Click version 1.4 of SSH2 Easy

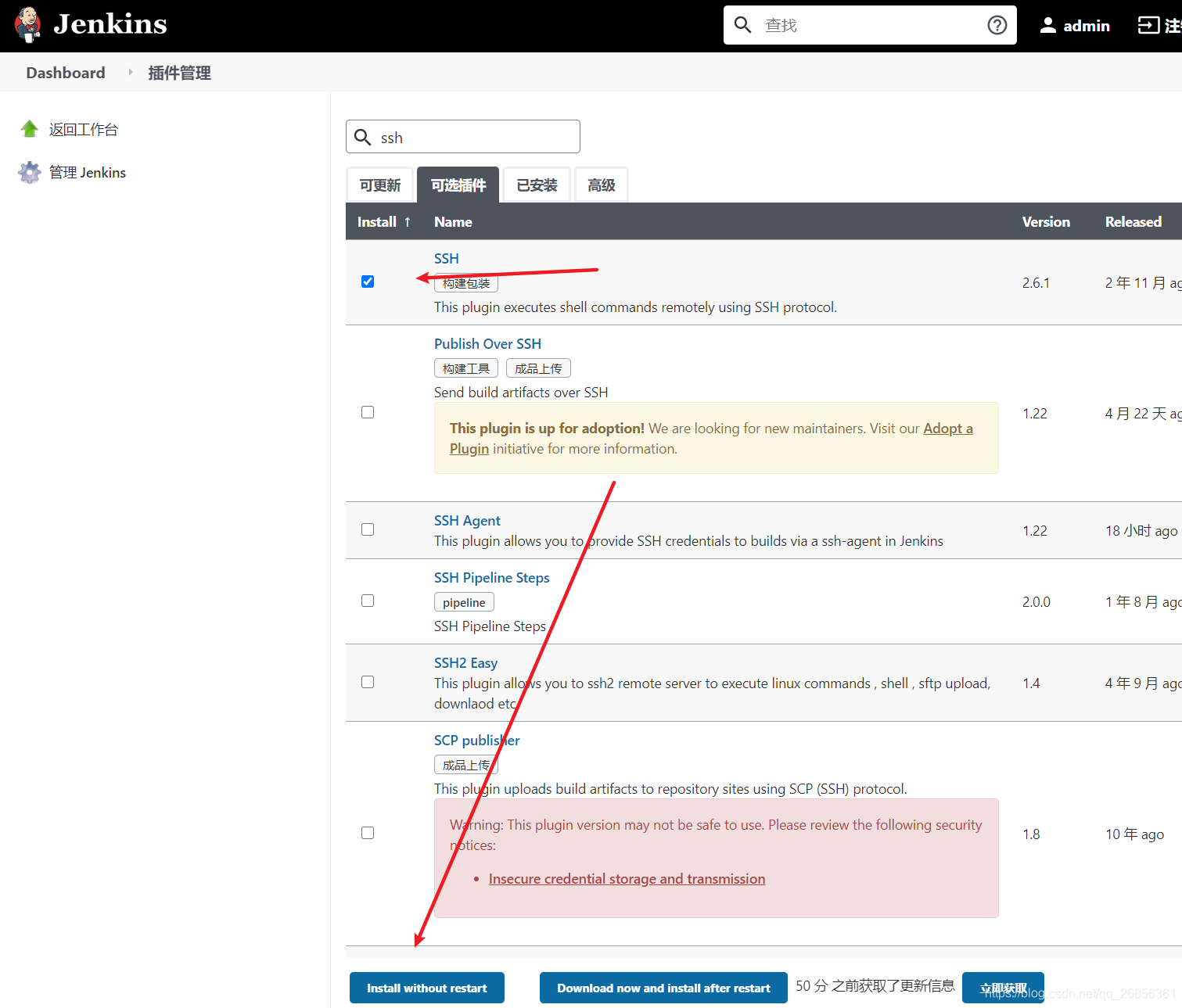(1031, 683)
